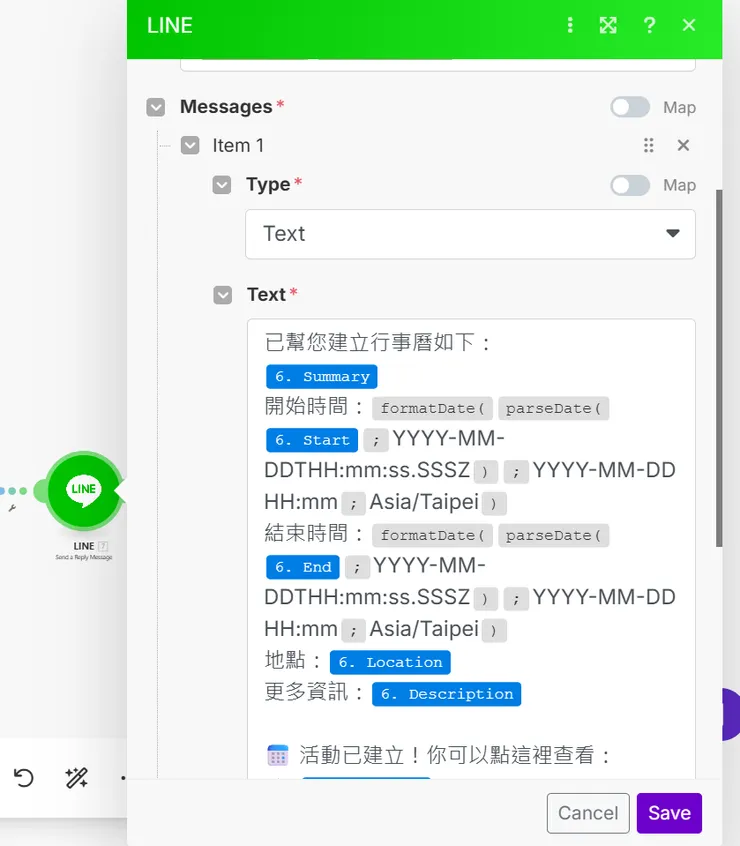
Task: Select the 6. Summary variable pill
Action: pos(321,377)
